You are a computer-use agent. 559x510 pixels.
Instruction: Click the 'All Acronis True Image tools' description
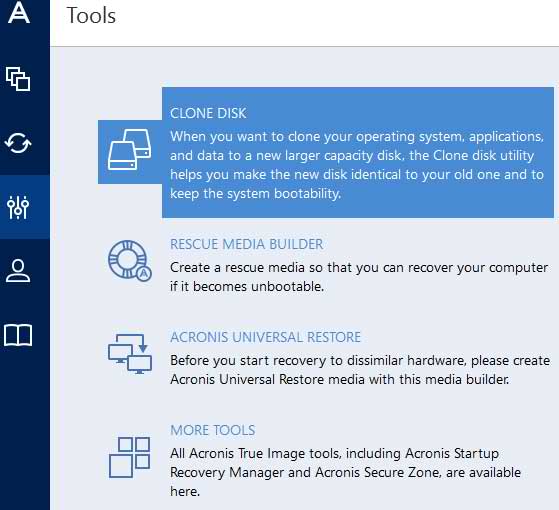pyautogui.click(x=345, y=472)
